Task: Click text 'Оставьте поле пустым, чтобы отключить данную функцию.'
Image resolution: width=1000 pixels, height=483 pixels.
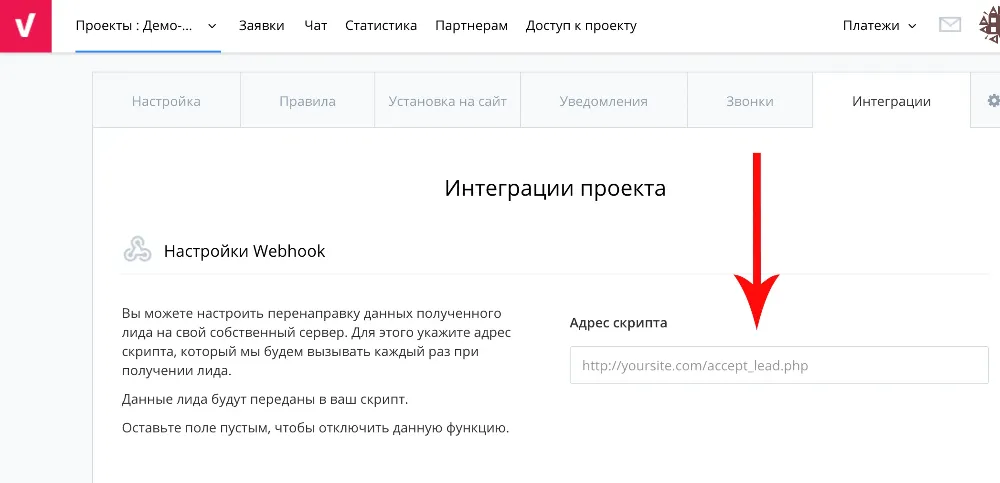Action: pyautogui.click(x=316, y=427)
